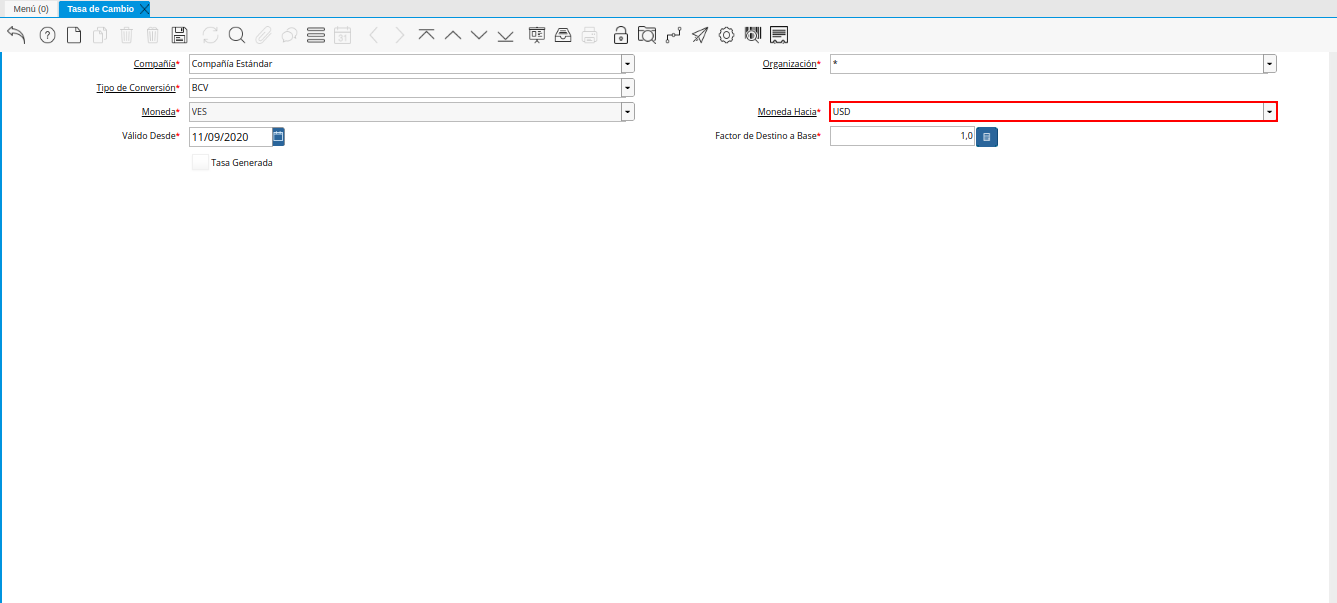Click the Compañía label link

point(154,64)
